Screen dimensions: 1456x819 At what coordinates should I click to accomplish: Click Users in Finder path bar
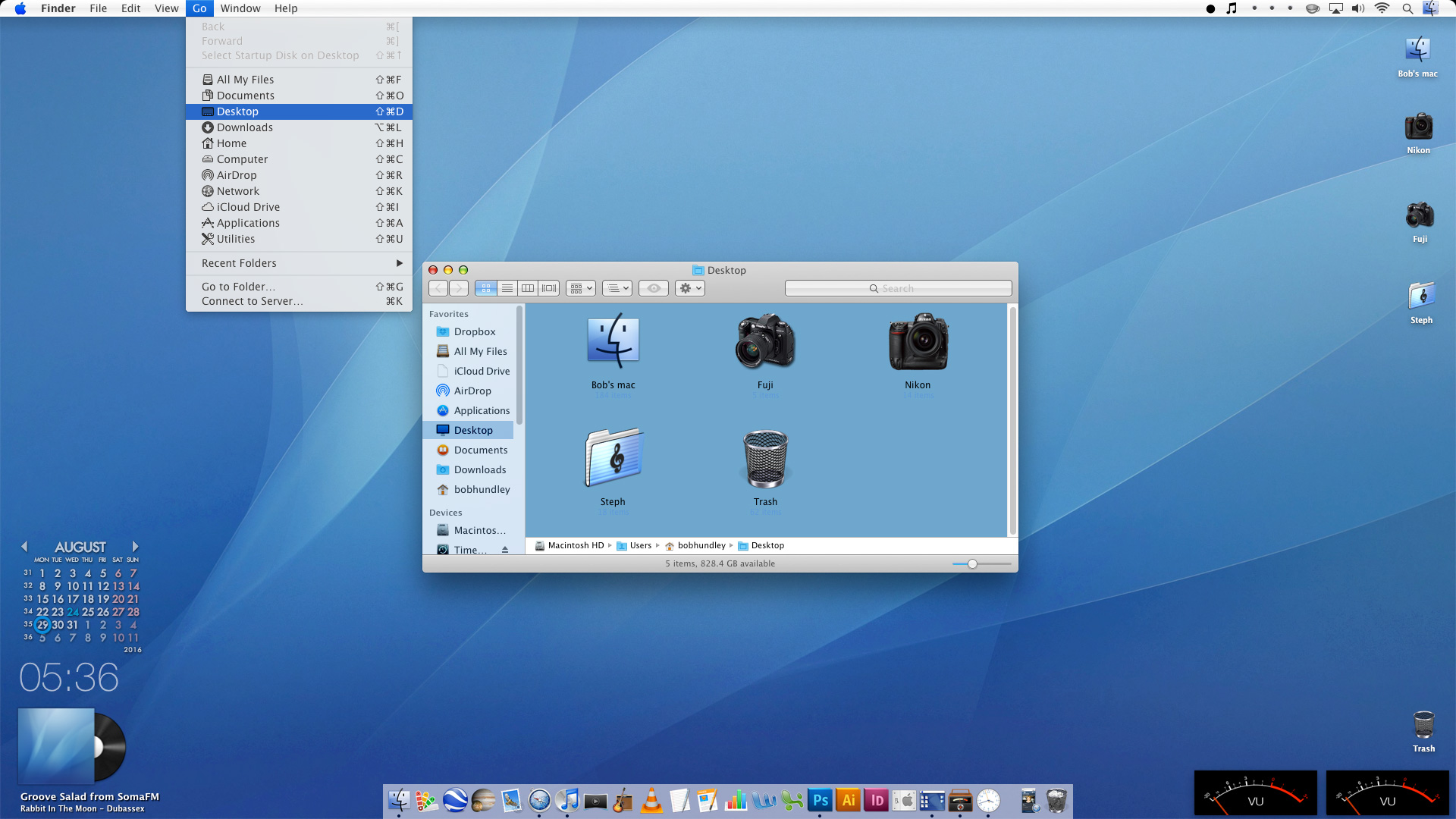click(634, 545)
